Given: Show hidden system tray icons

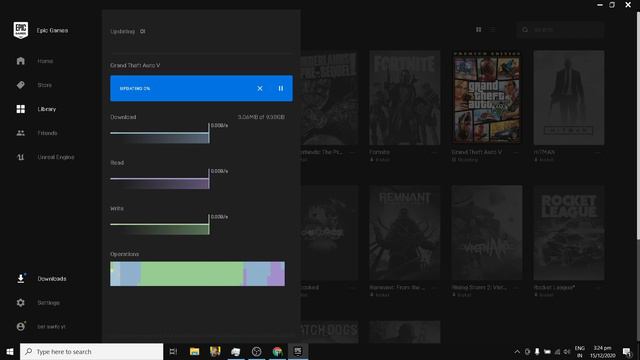Looking at the screenshot, I should point(517,351).
